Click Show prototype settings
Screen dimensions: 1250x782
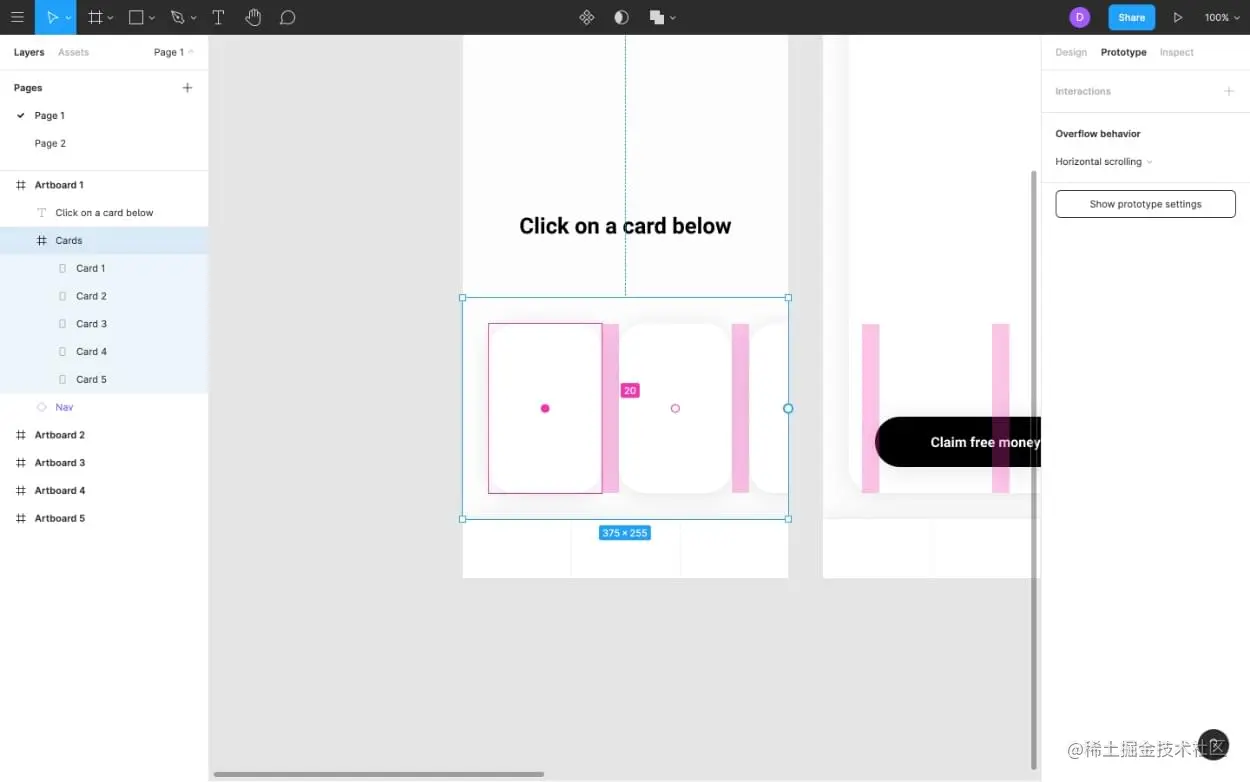[x=1145, y=204]
